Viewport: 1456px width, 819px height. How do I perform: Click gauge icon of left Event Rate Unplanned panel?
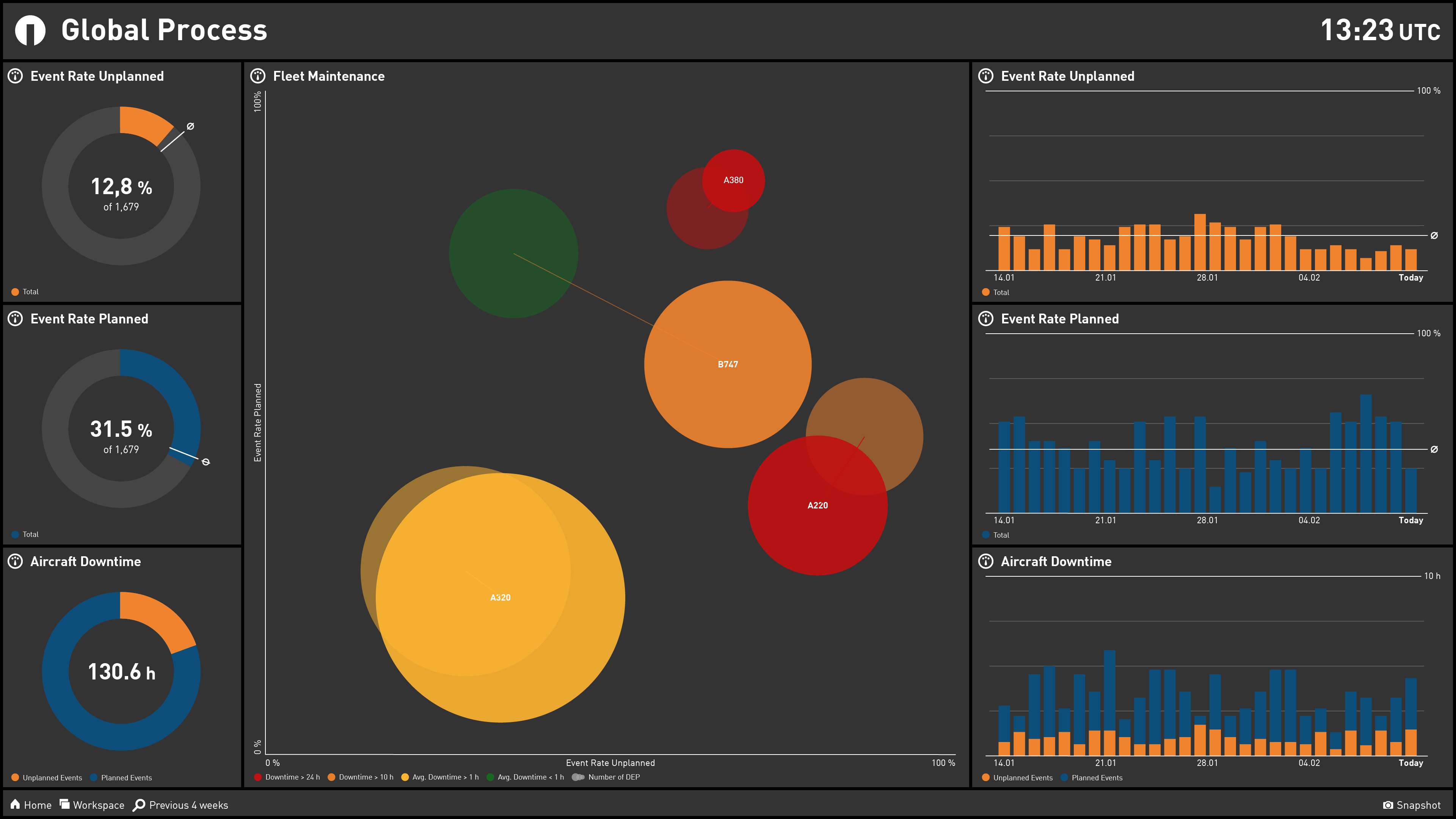[15, 76]
